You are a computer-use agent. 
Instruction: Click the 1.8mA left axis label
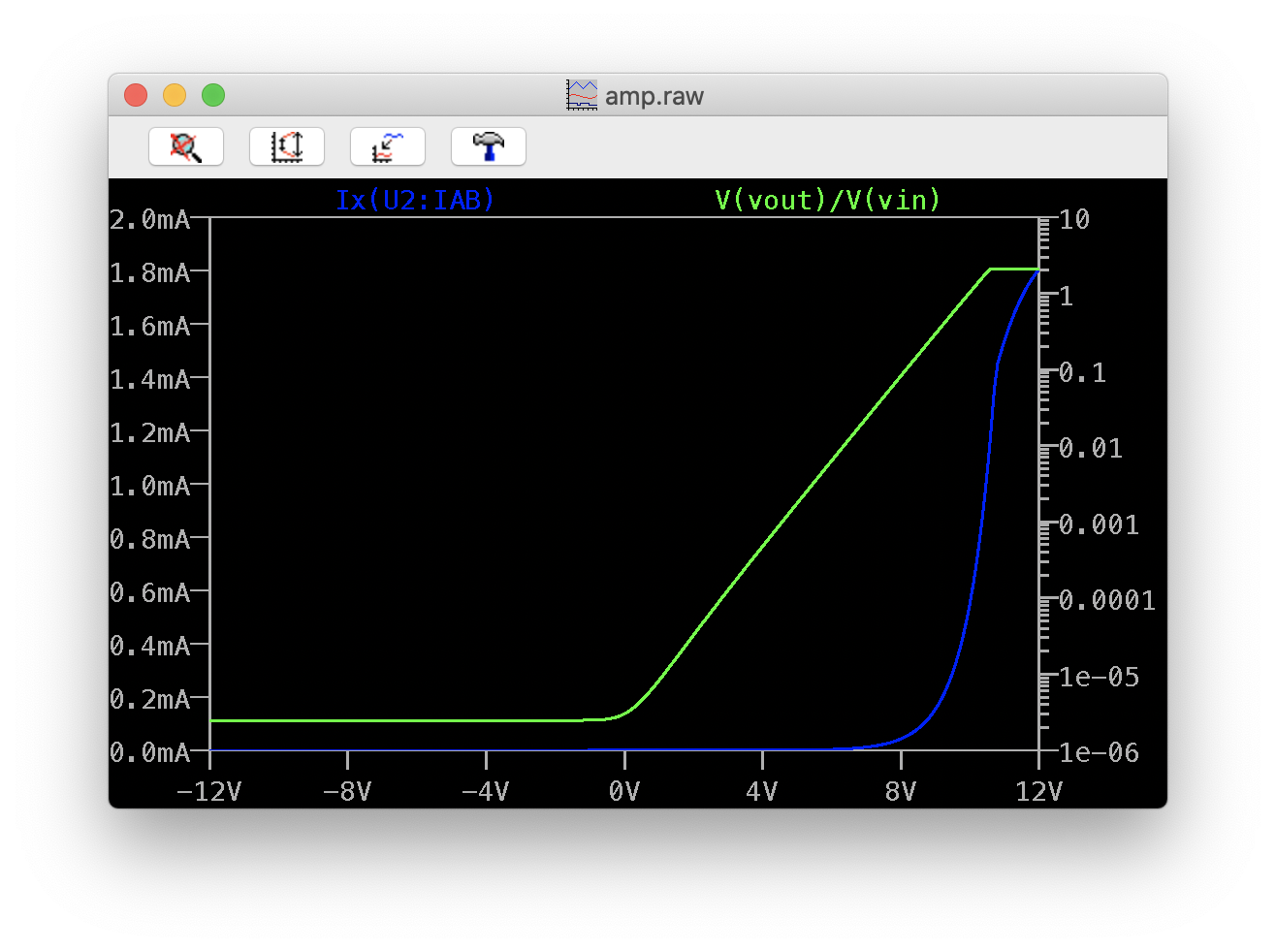(150, 273)
